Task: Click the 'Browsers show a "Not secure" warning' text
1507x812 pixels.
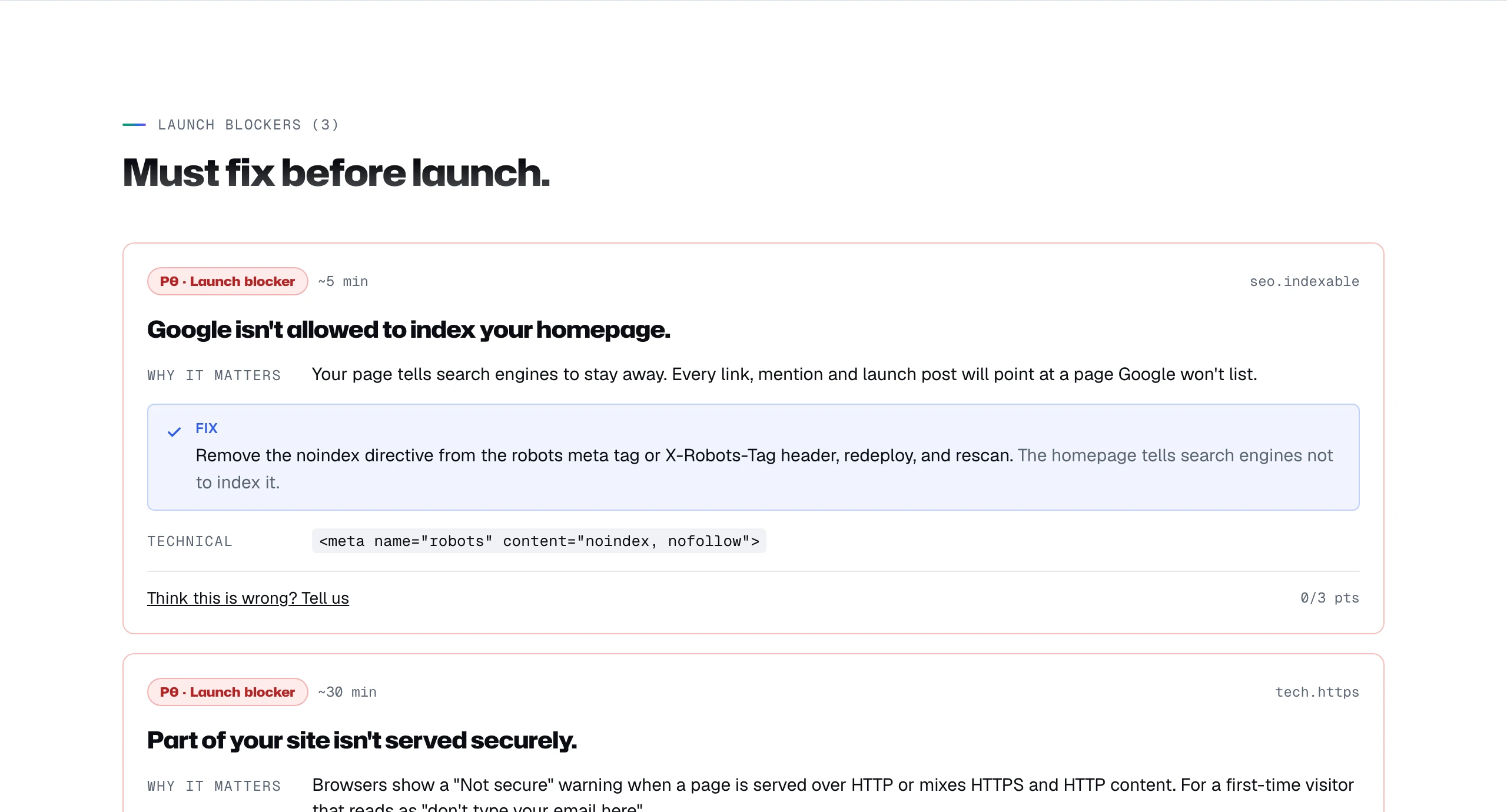Action: pyautogui.click(x=833, y=794)
